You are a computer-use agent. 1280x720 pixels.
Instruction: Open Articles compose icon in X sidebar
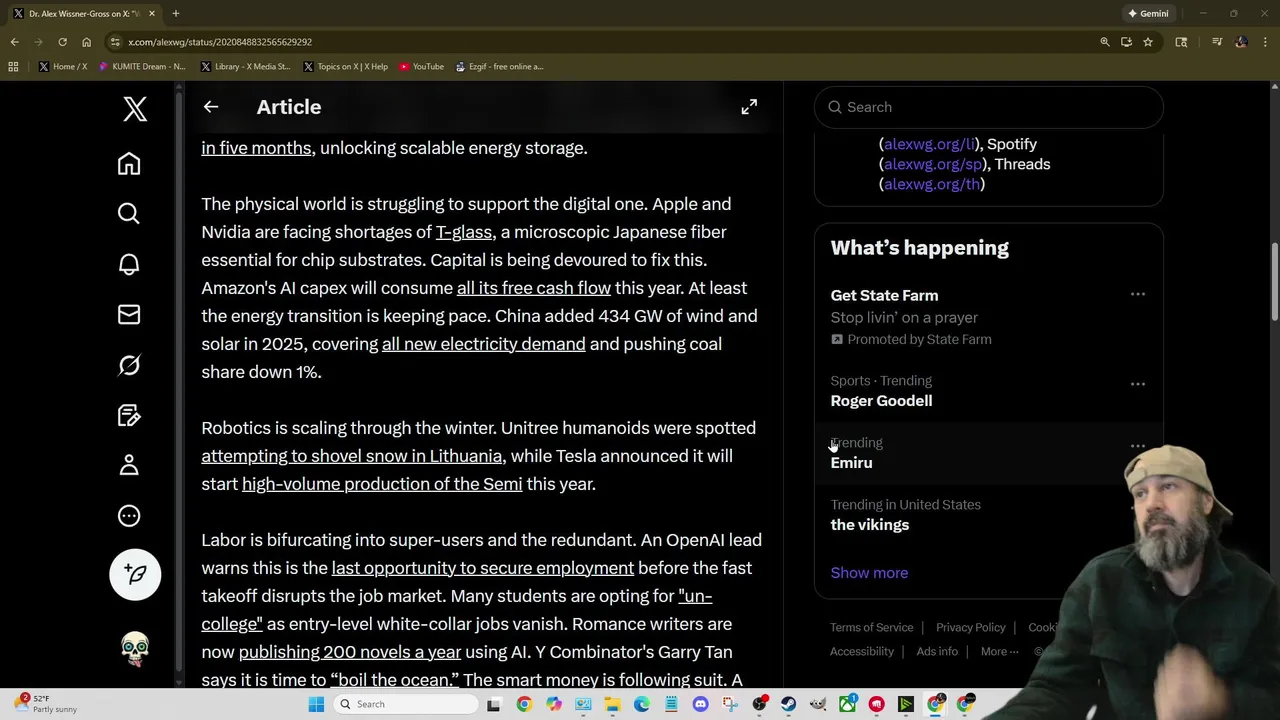point(129,415)
